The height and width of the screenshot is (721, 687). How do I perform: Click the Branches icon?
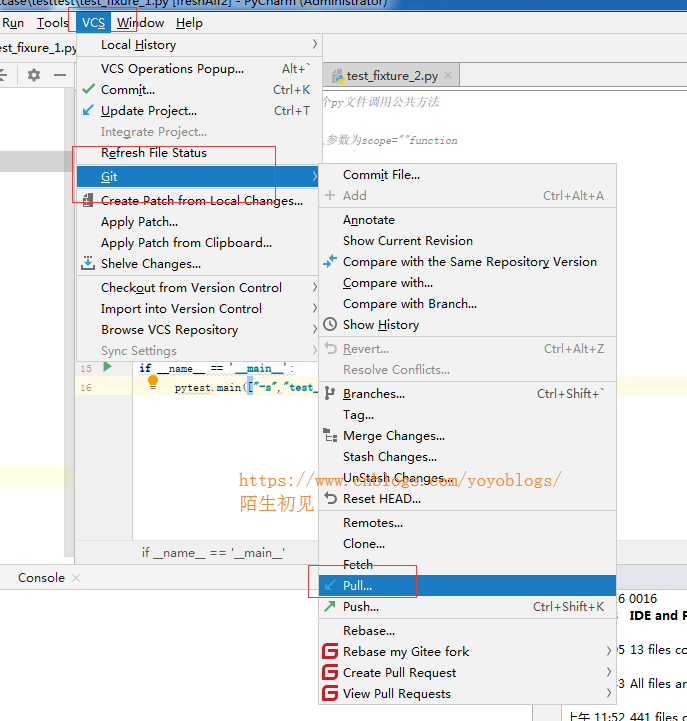pos(330,393)
